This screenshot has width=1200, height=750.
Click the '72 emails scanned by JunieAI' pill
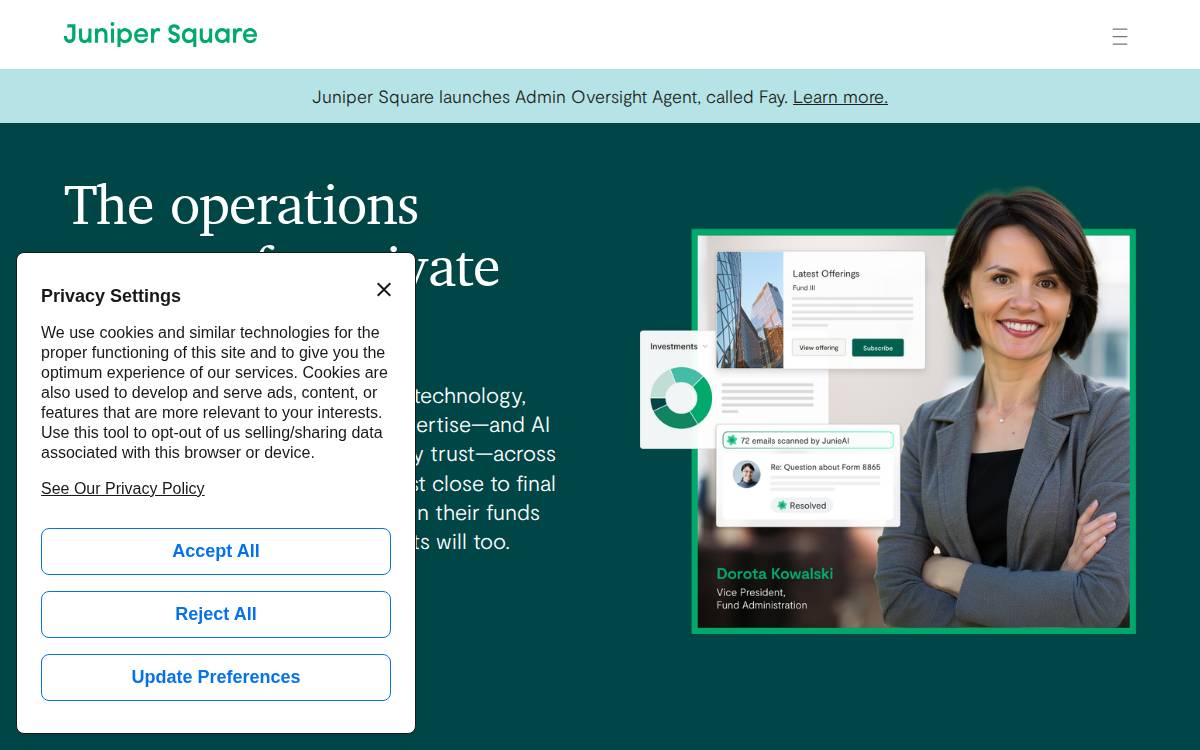click(x=808, y=440)
